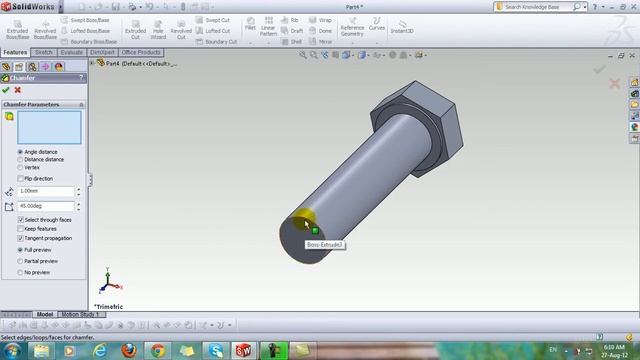Click the edge selection list box
The height and width of the screenshot is (360, 640).
pos(49,127)
